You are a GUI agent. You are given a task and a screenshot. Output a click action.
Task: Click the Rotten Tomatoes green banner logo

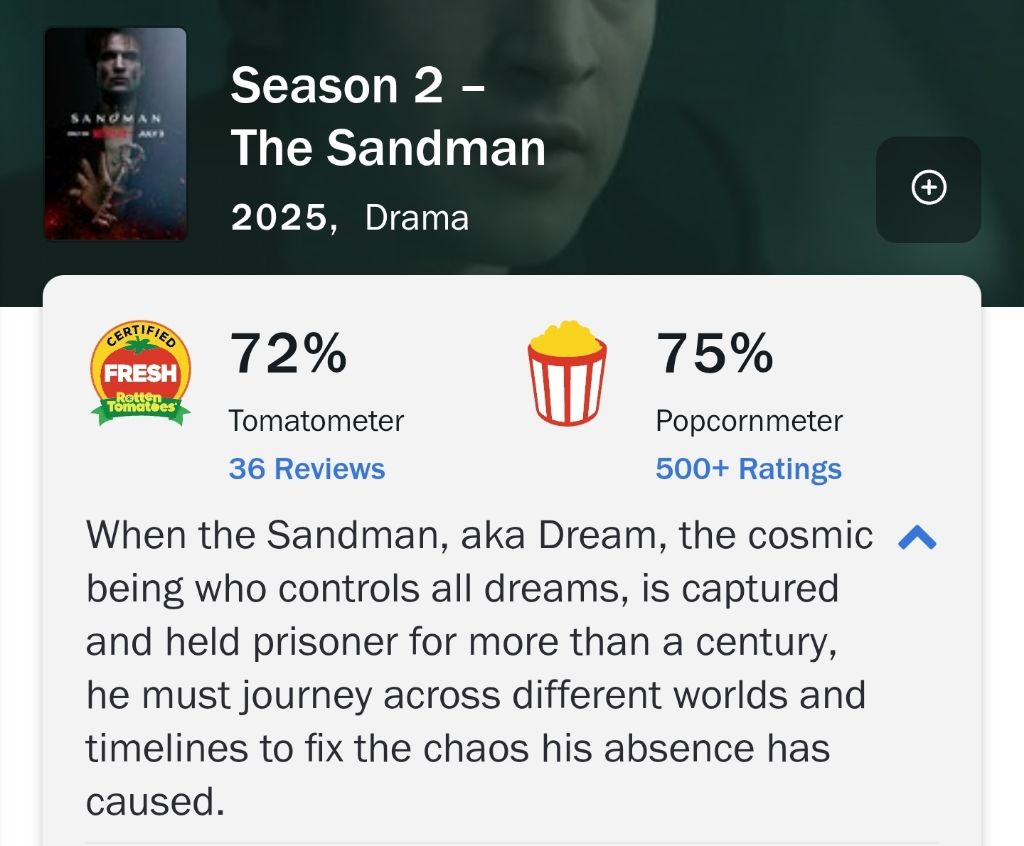(141, 408)
